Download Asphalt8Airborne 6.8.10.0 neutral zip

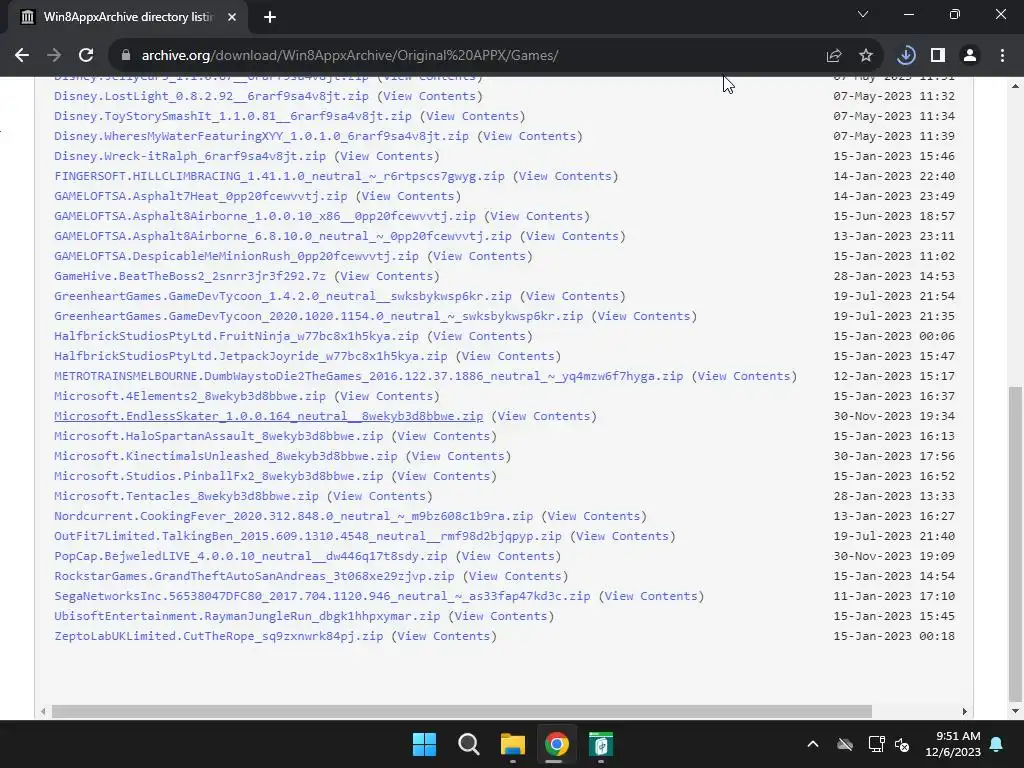click(x=283, y=236)
